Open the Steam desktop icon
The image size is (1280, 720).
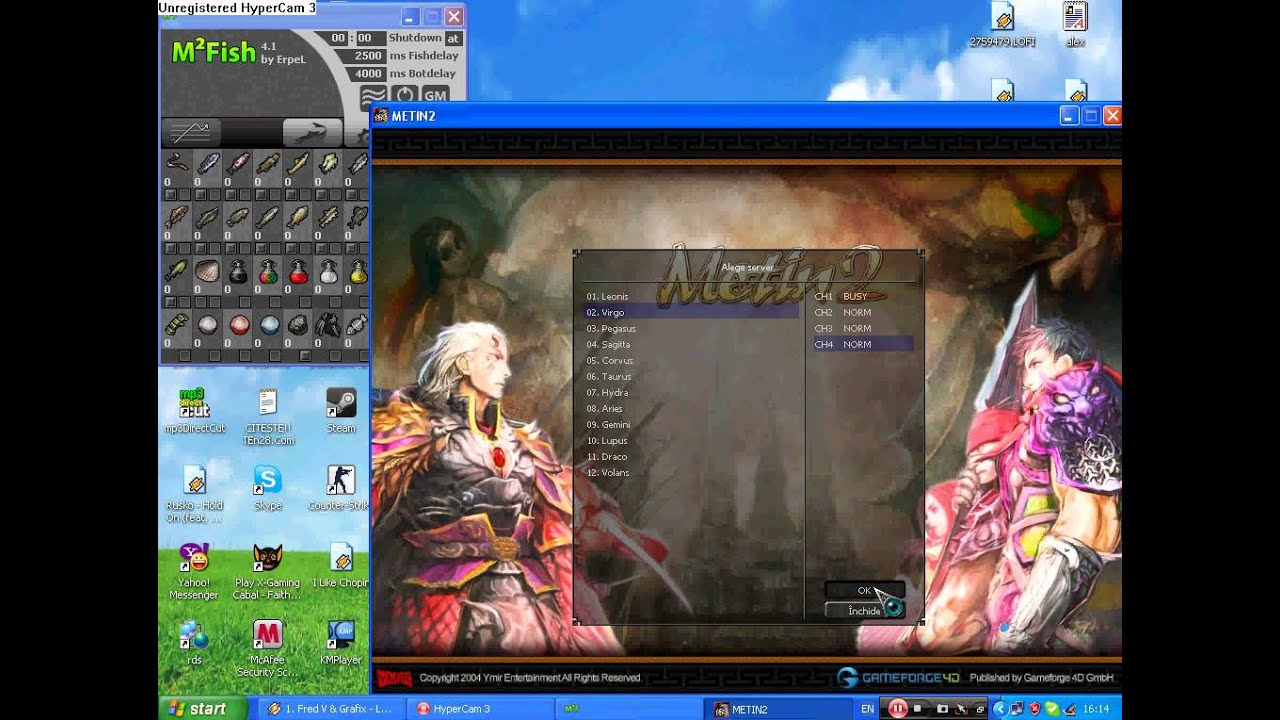[341, 411]
